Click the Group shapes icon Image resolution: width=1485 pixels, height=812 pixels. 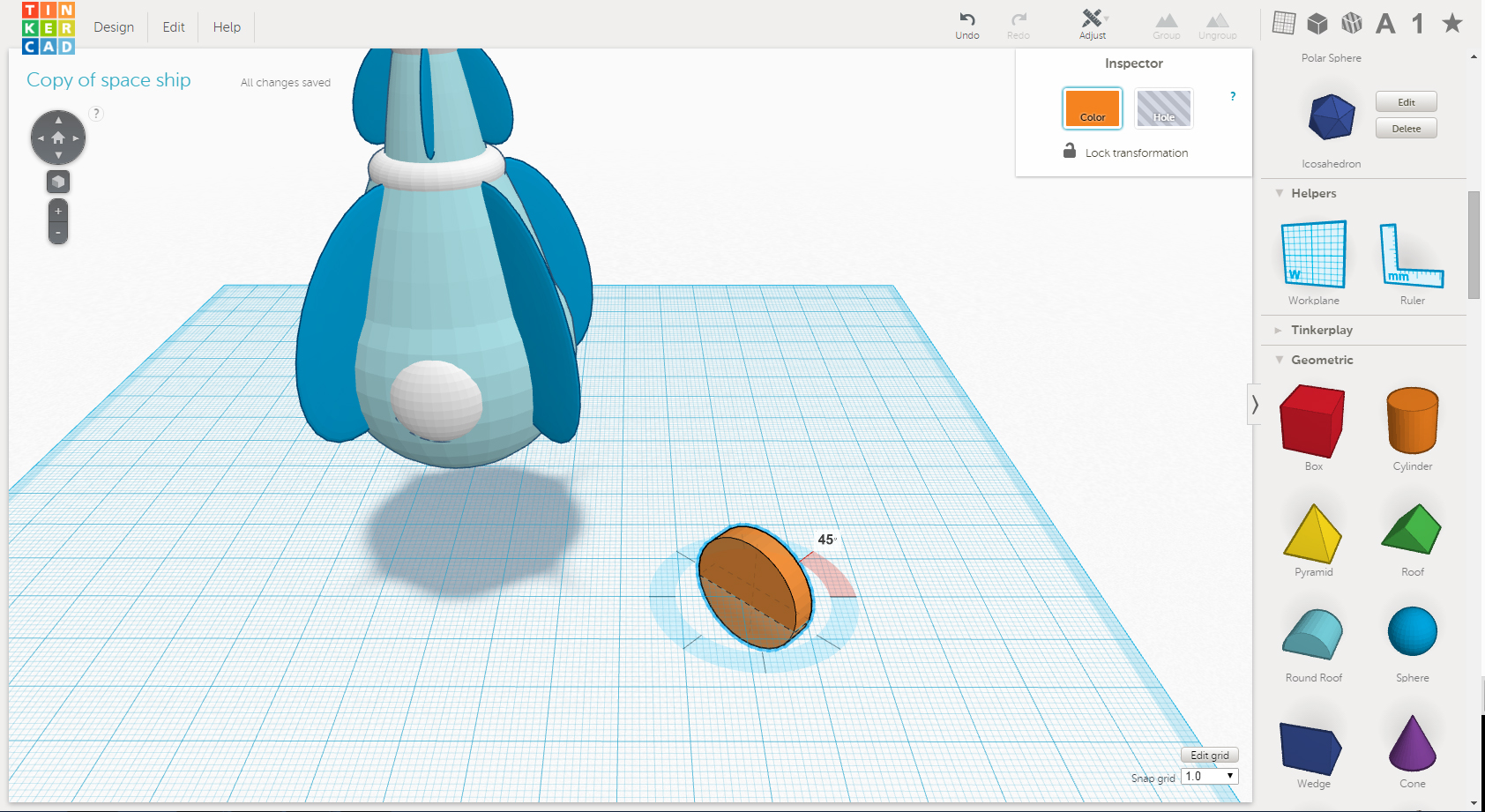tap(1167, 25)
